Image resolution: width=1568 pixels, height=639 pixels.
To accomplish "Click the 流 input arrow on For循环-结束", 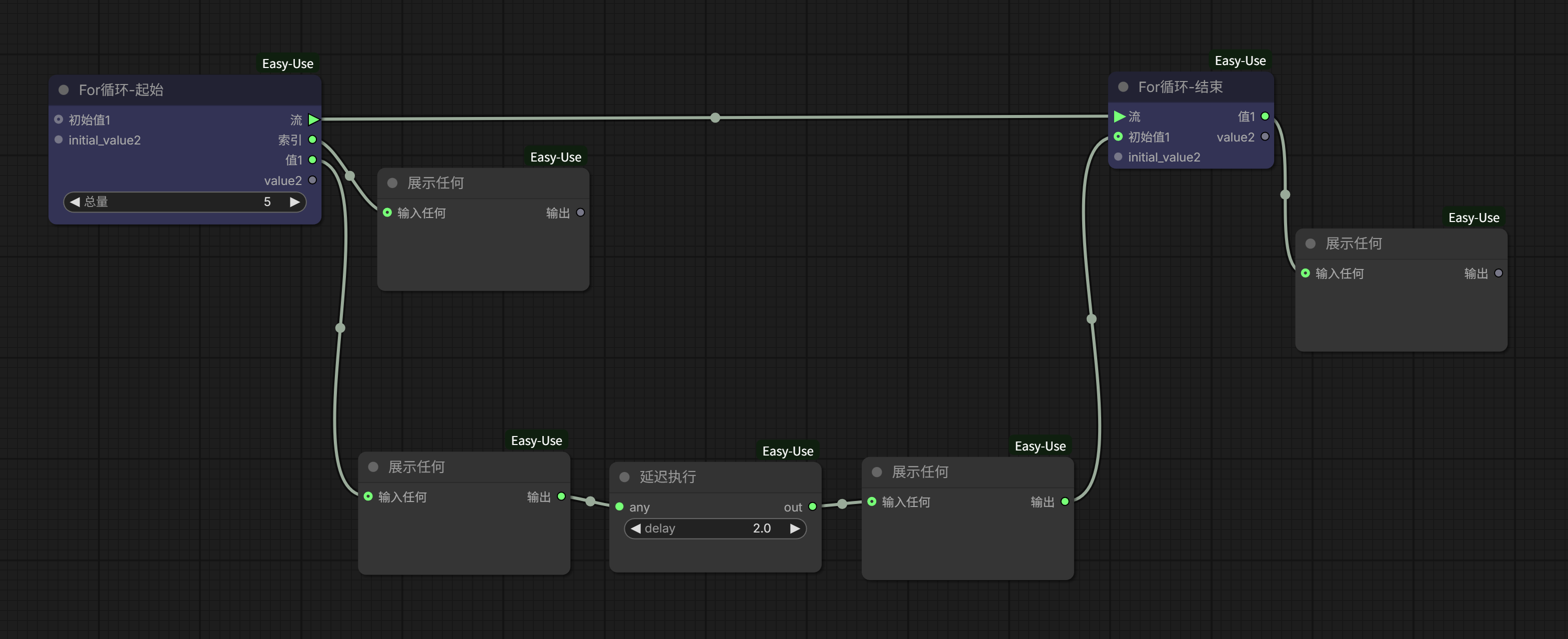I will 1119,116.
